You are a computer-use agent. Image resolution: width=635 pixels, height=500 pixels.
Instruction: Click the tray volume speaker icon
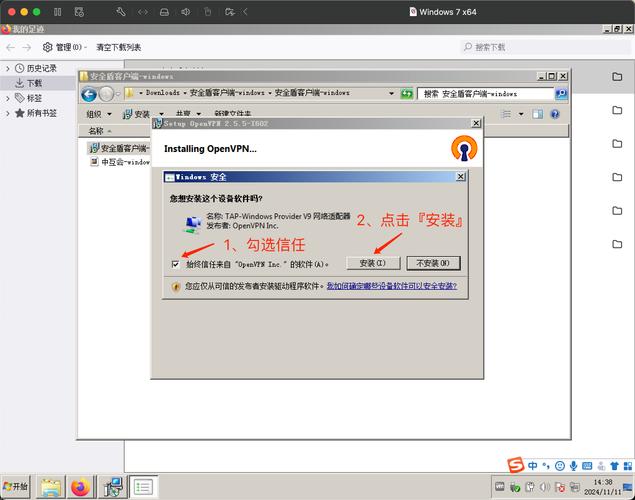click(545, 487)
